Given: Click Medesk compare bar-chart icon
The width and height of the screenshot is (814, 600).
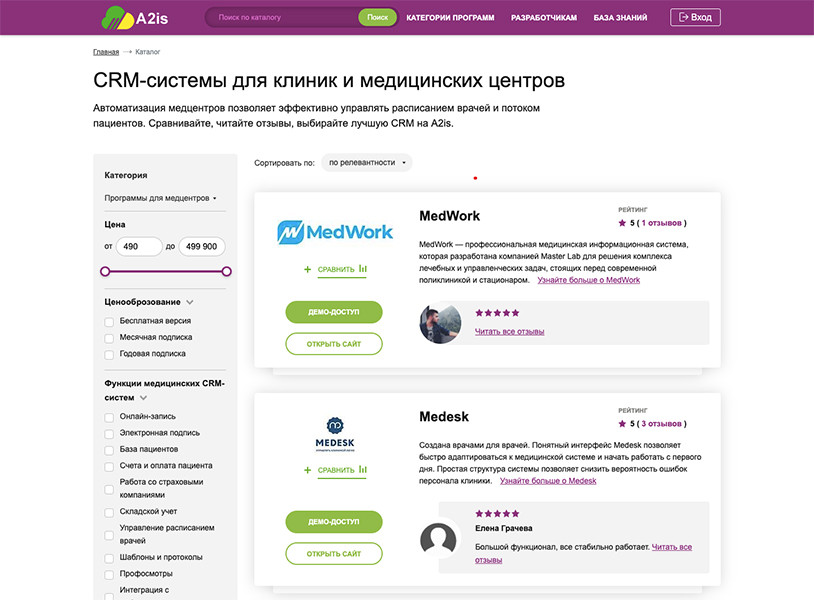Looking at the screenshot, I should click(x=362, y=470).
